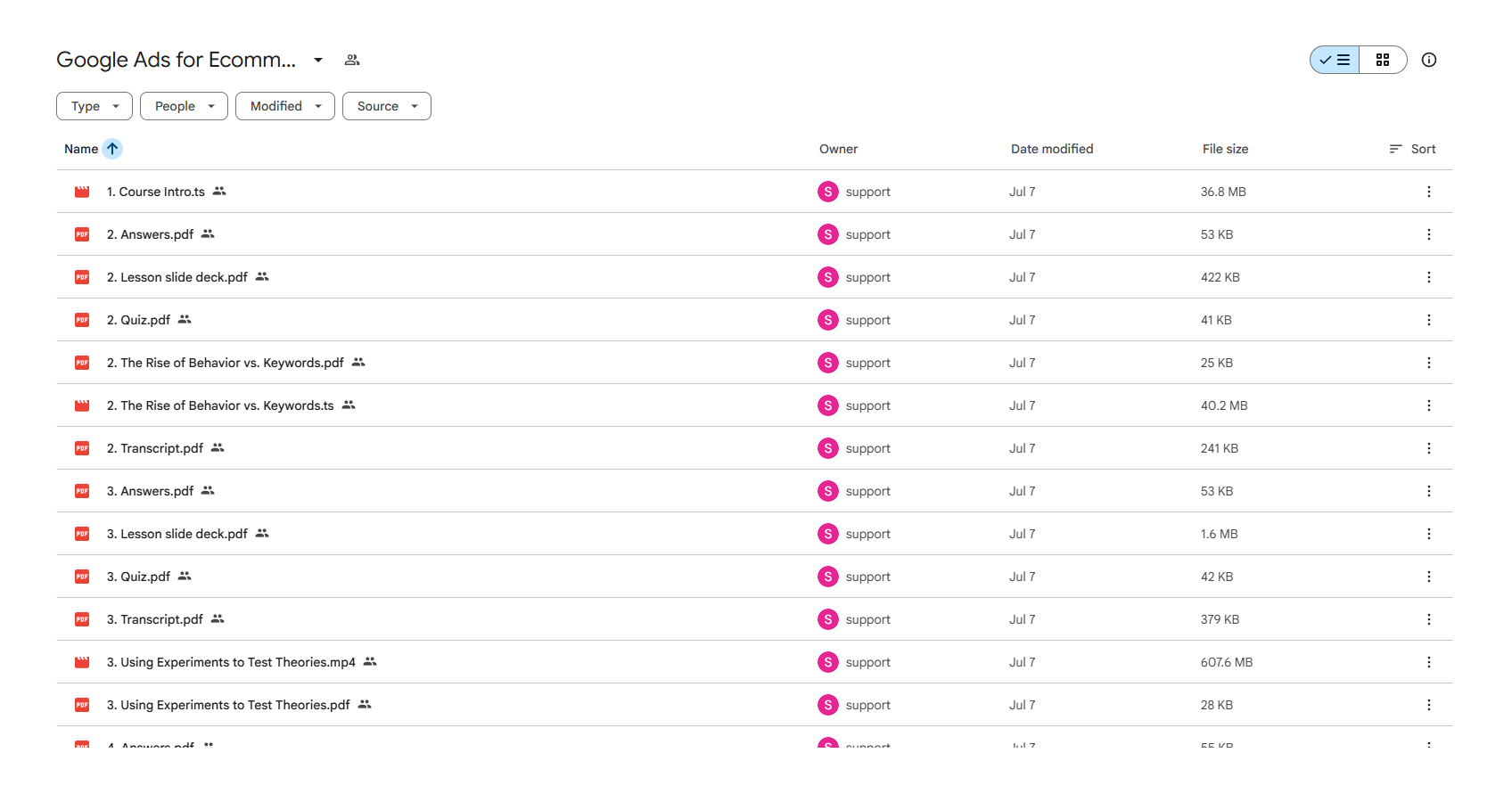
Task: Open 3. Transcript.pdf file
Action: [x=155, y=619]
